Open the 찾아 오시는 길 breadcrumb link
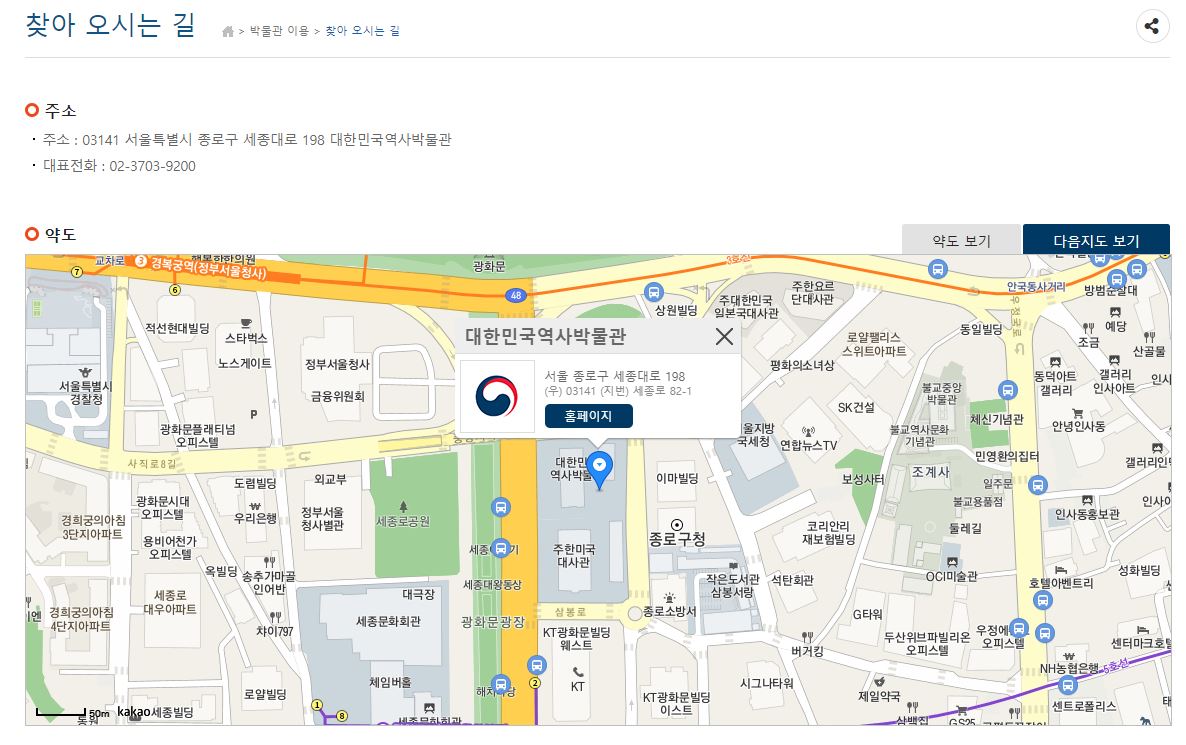The height and width of the screenshot is (745, 1186). (x=362, y=31)
